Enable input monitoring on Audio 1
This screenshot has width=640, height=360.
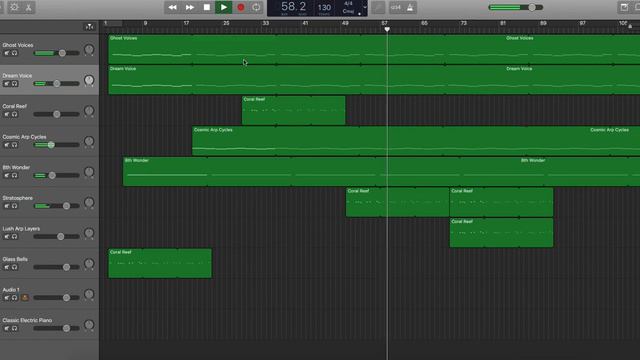coord(24,298)
